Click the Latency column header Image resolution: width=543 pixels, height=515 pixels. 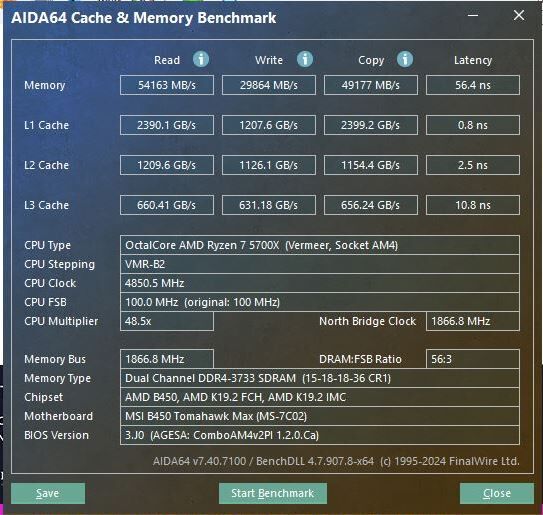(x=473, y=61)
